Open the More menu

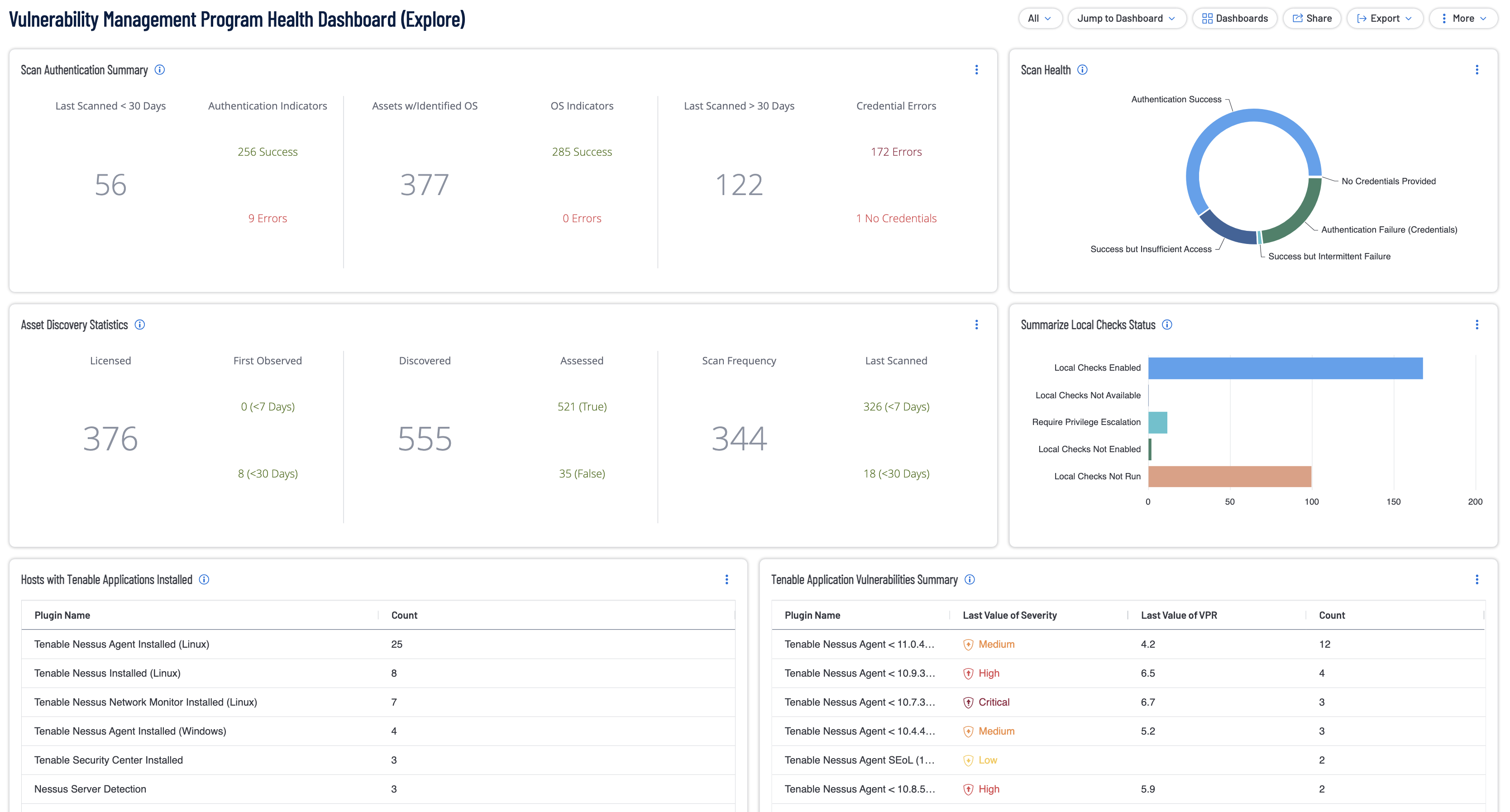point(1463,18)
